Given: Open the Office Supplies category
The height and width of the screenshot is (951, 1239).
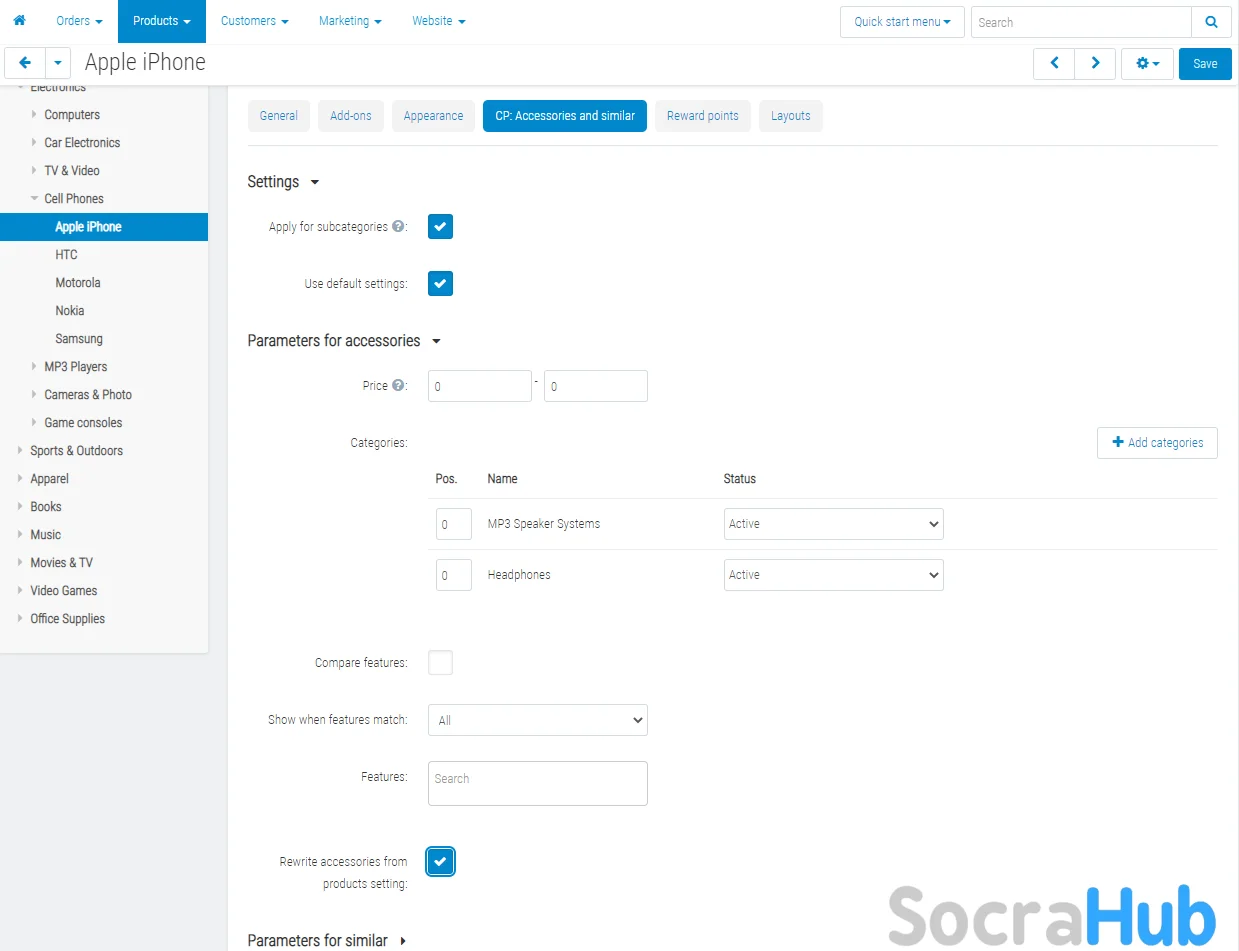Looking at the screenshot, I should (68, 619).
